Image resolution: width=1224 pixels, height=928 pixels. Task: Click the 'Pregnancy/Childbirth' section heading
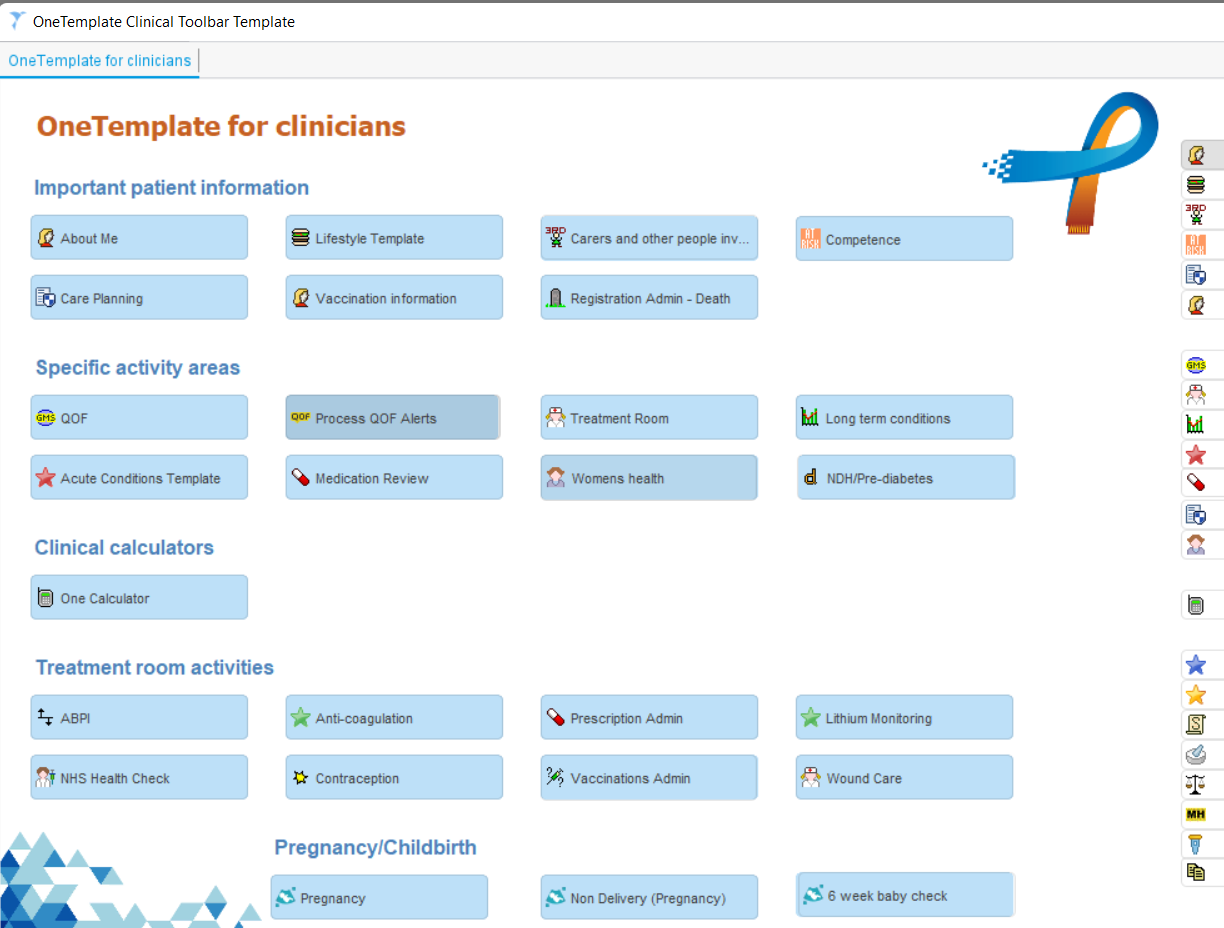(375, 847)
